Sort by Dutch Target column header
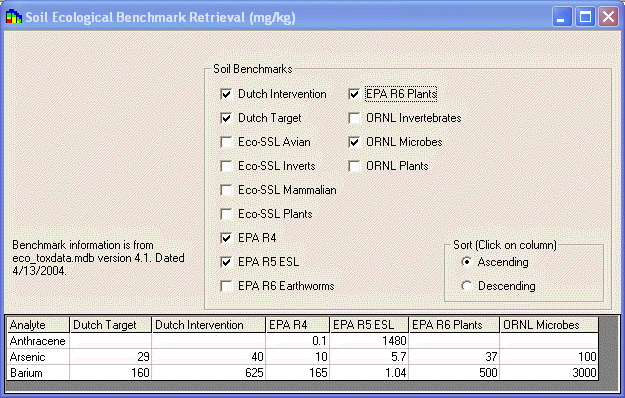Viewport: 625px width, 398px height. [110, 325]
